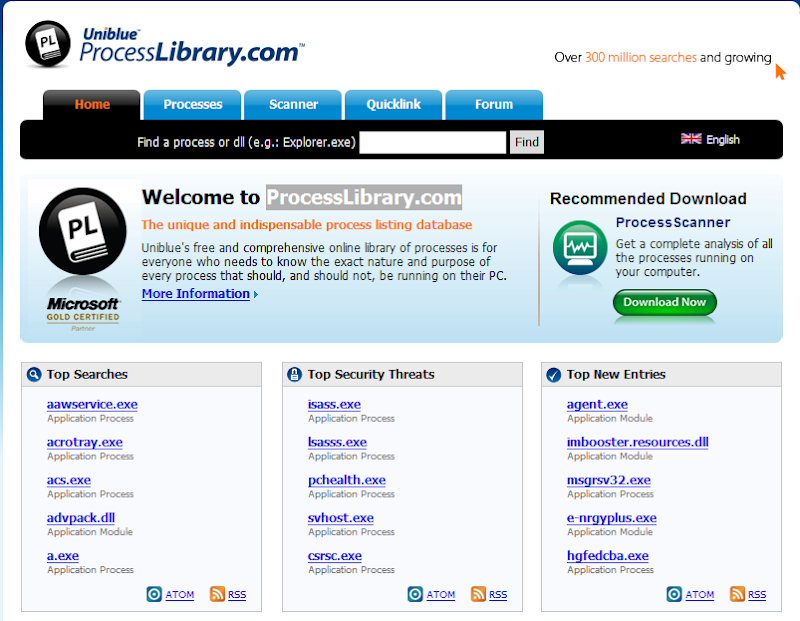
Task: Open the hgfedcba.exe entry link
Action: coord(608,555)
